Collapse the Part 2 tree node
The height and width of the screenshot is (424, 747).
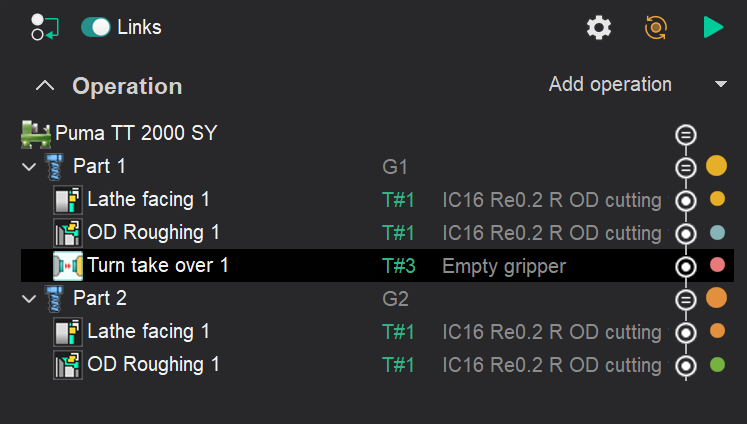(x=28, y=299)
